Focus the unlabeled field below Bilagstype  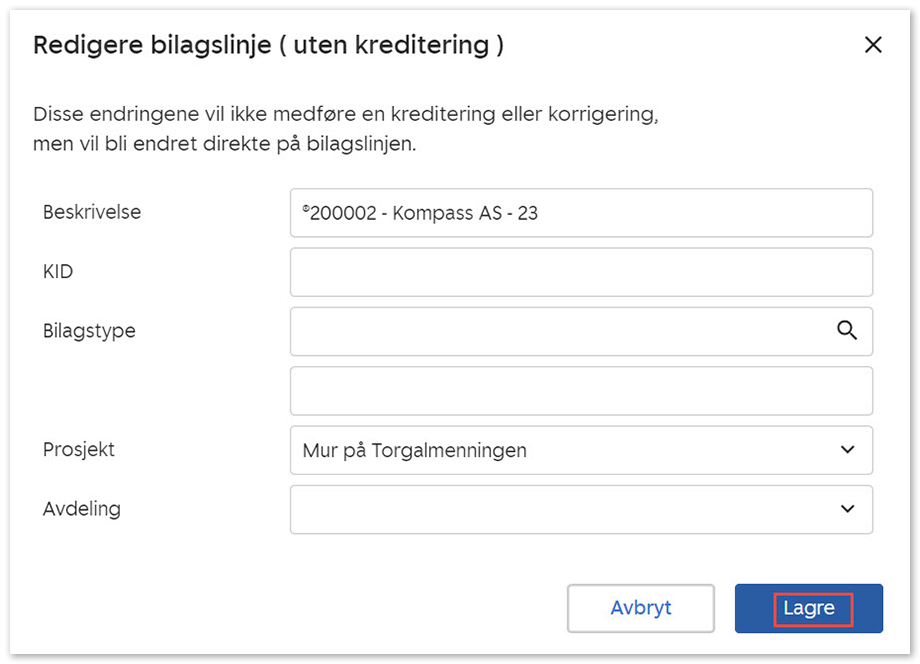580,390
